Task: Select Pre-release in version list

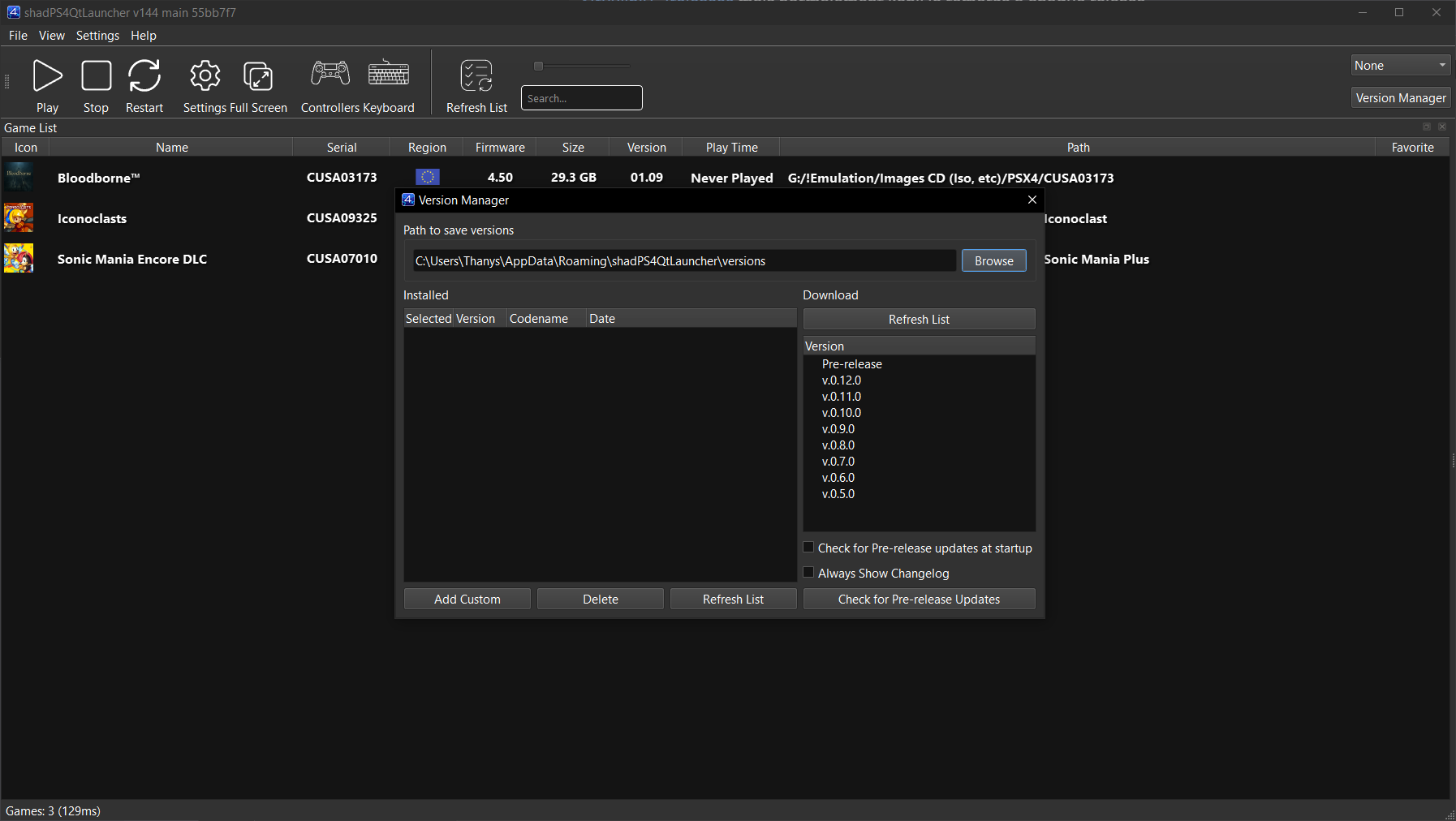Action: [851, 364]
